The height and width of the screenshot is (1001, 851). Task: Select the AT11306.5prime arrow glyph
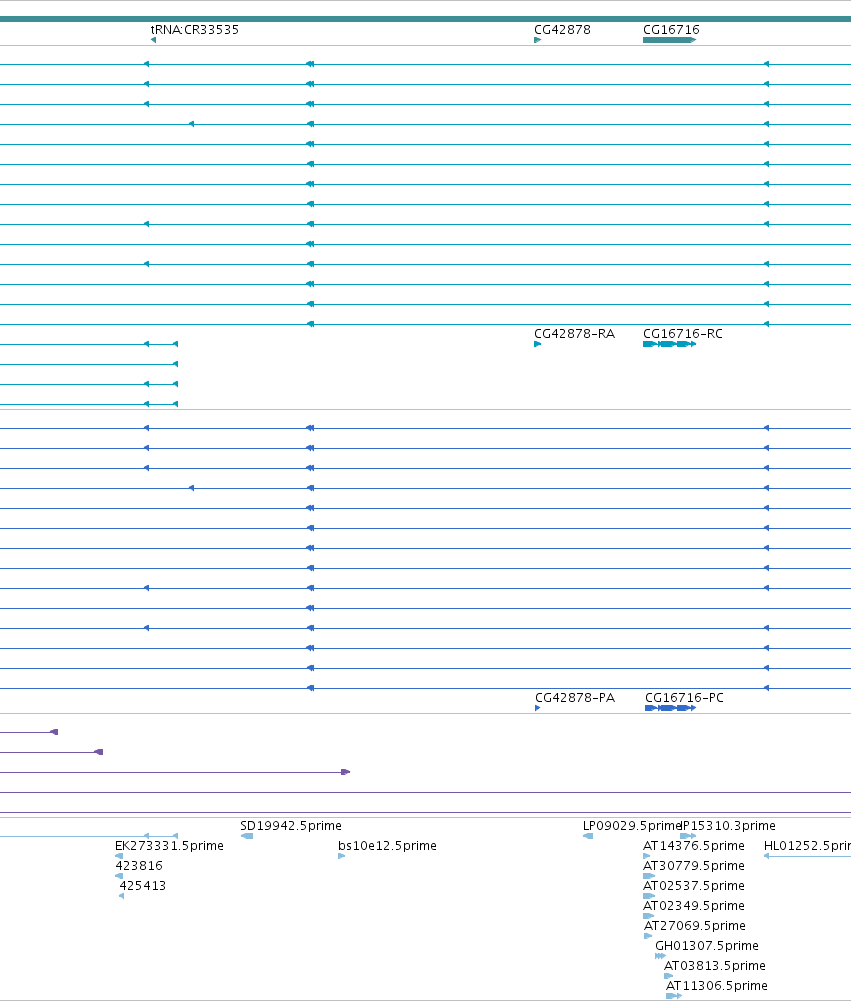674,996
